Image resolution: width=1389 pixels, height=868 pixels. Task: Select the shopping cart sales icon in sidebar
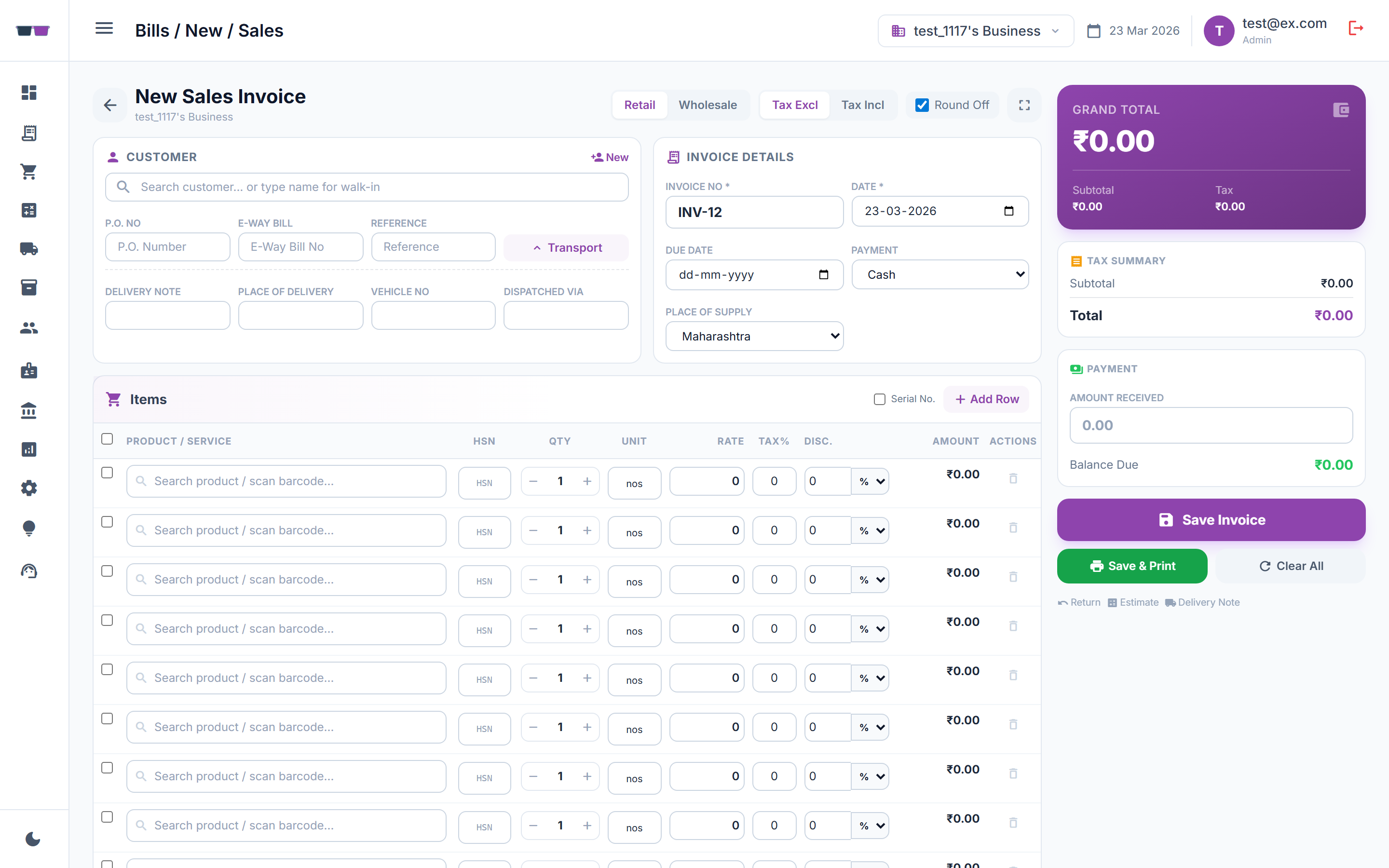(x=28, y=171)
